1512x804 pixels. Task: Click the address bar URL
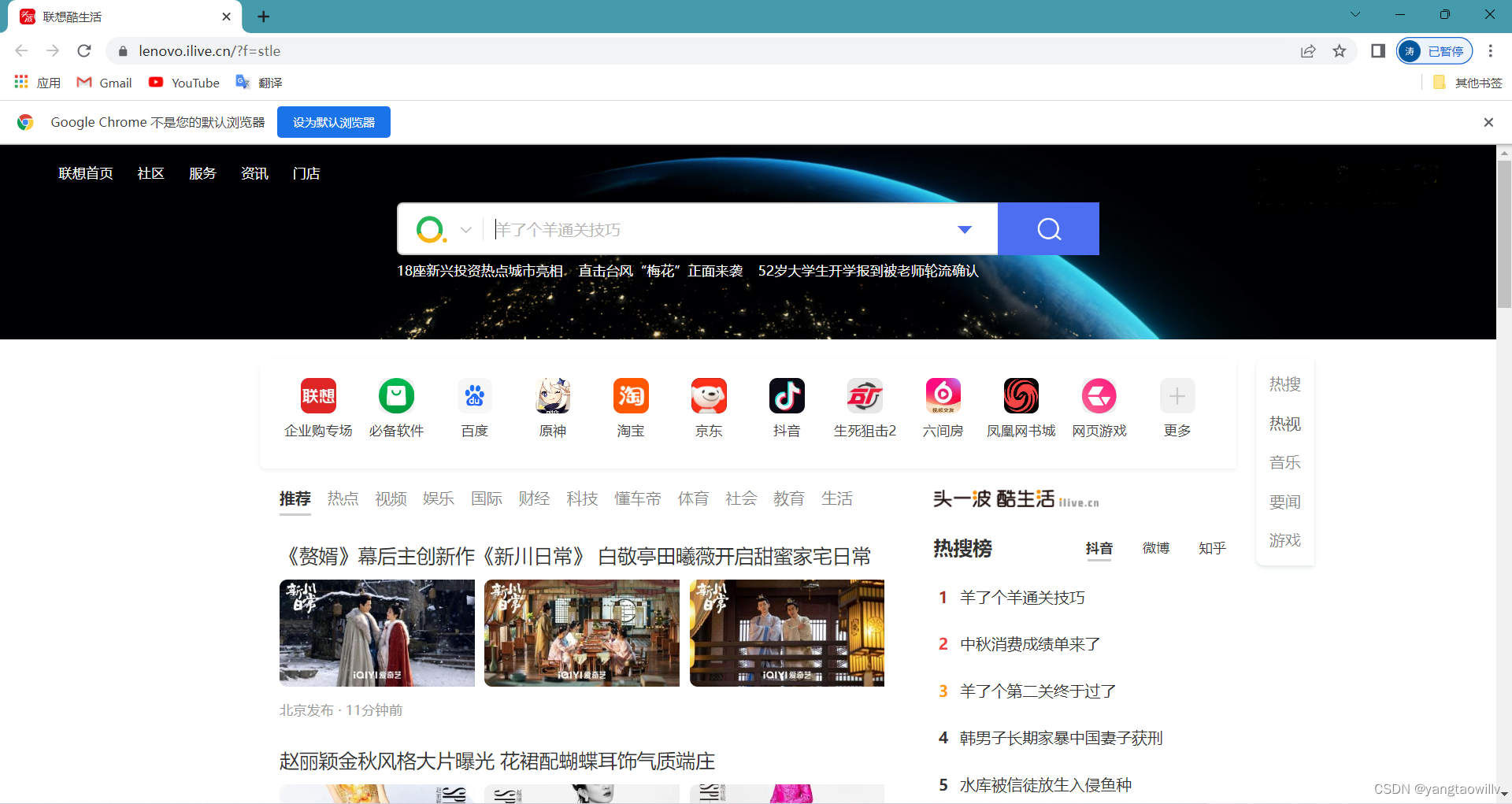209,51
